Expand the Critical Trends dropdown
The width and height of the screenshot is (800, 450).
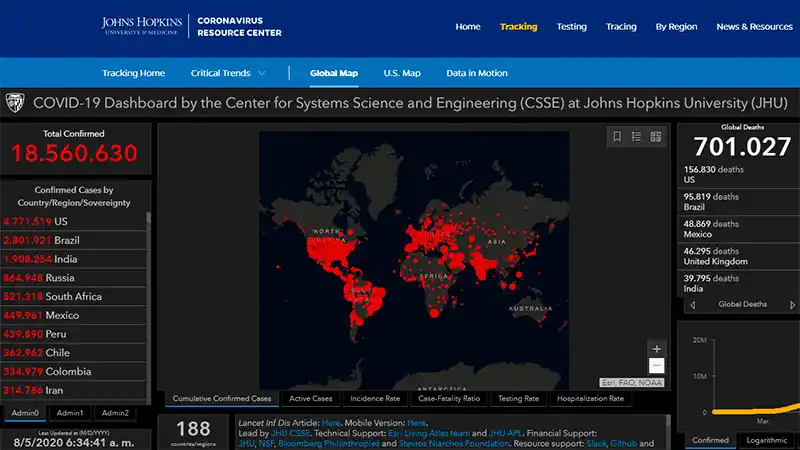point(229,73)
